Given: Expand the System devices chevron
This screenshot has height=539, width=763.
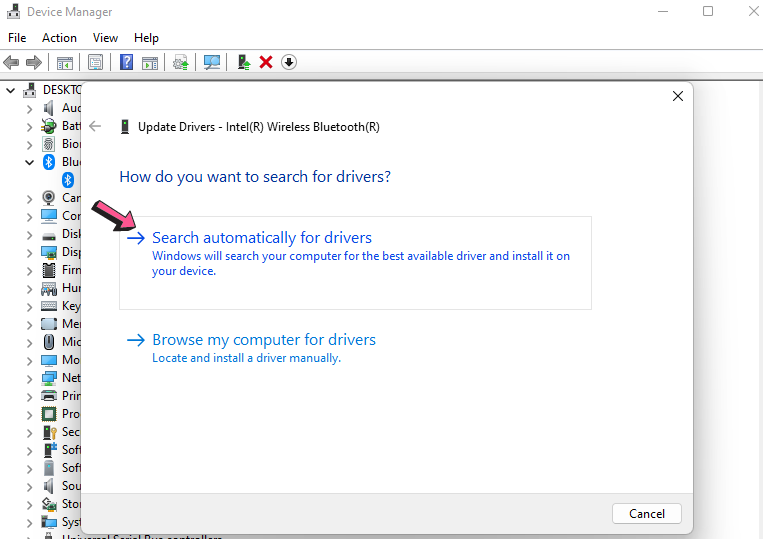Looking at the screenshot, I should (29, 523).
